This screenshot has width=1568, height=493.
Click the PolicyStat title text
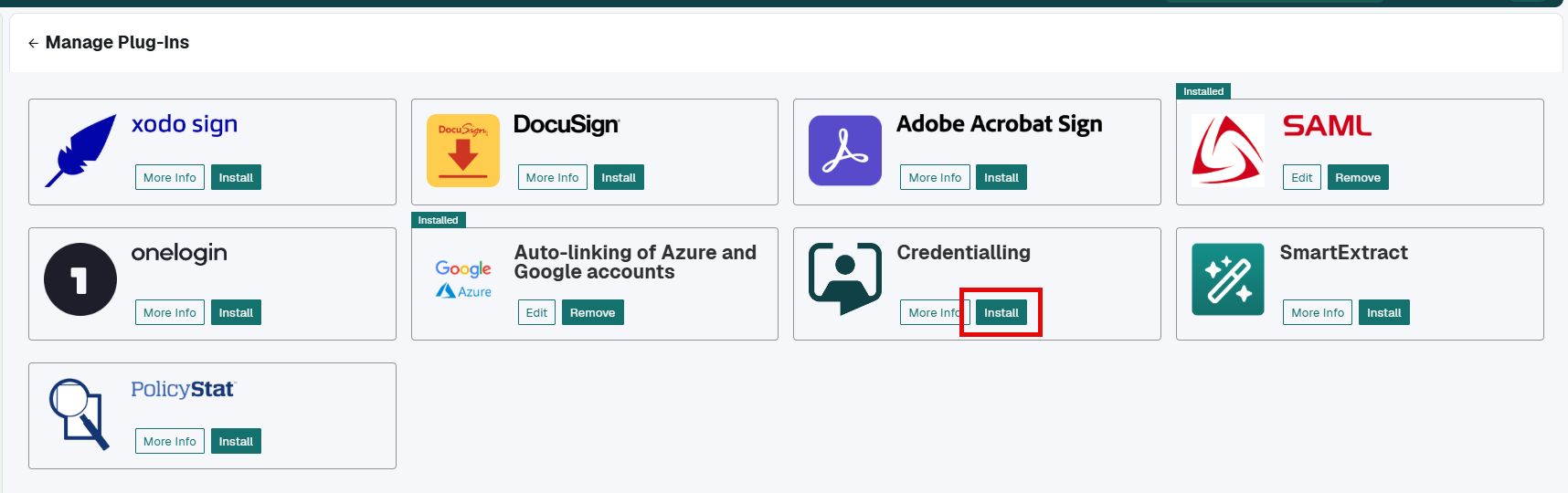click(183, 389)
